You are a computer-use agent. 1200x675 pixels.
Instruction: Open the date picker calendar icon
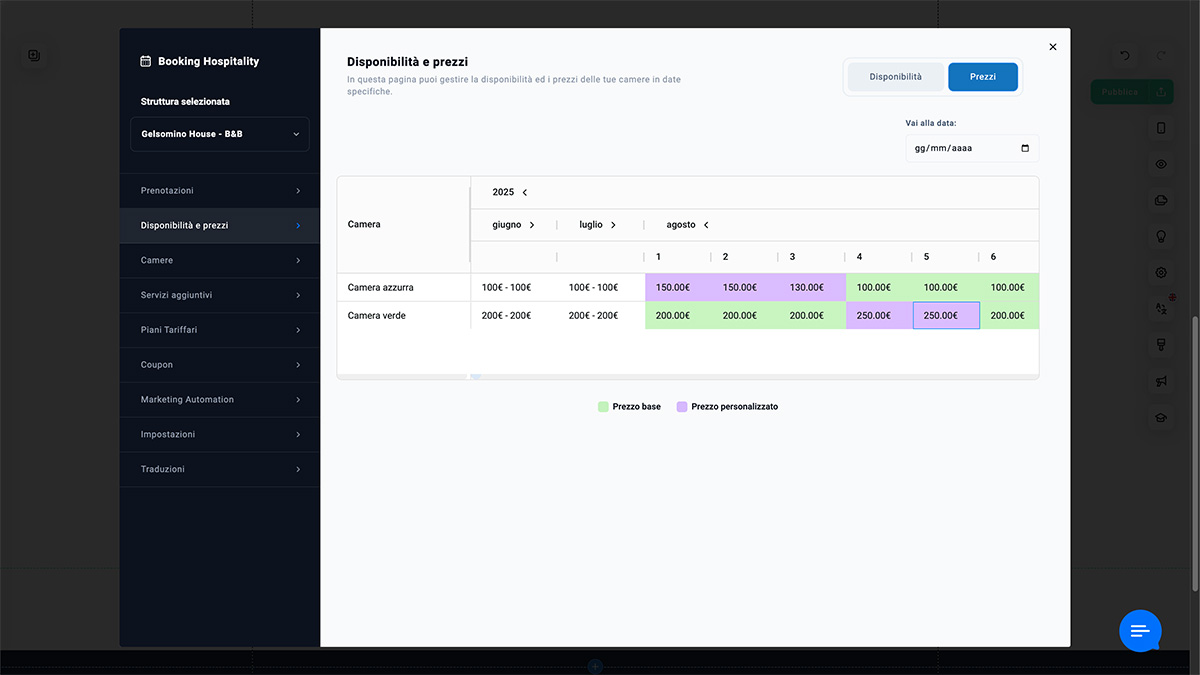[1025, 148]
